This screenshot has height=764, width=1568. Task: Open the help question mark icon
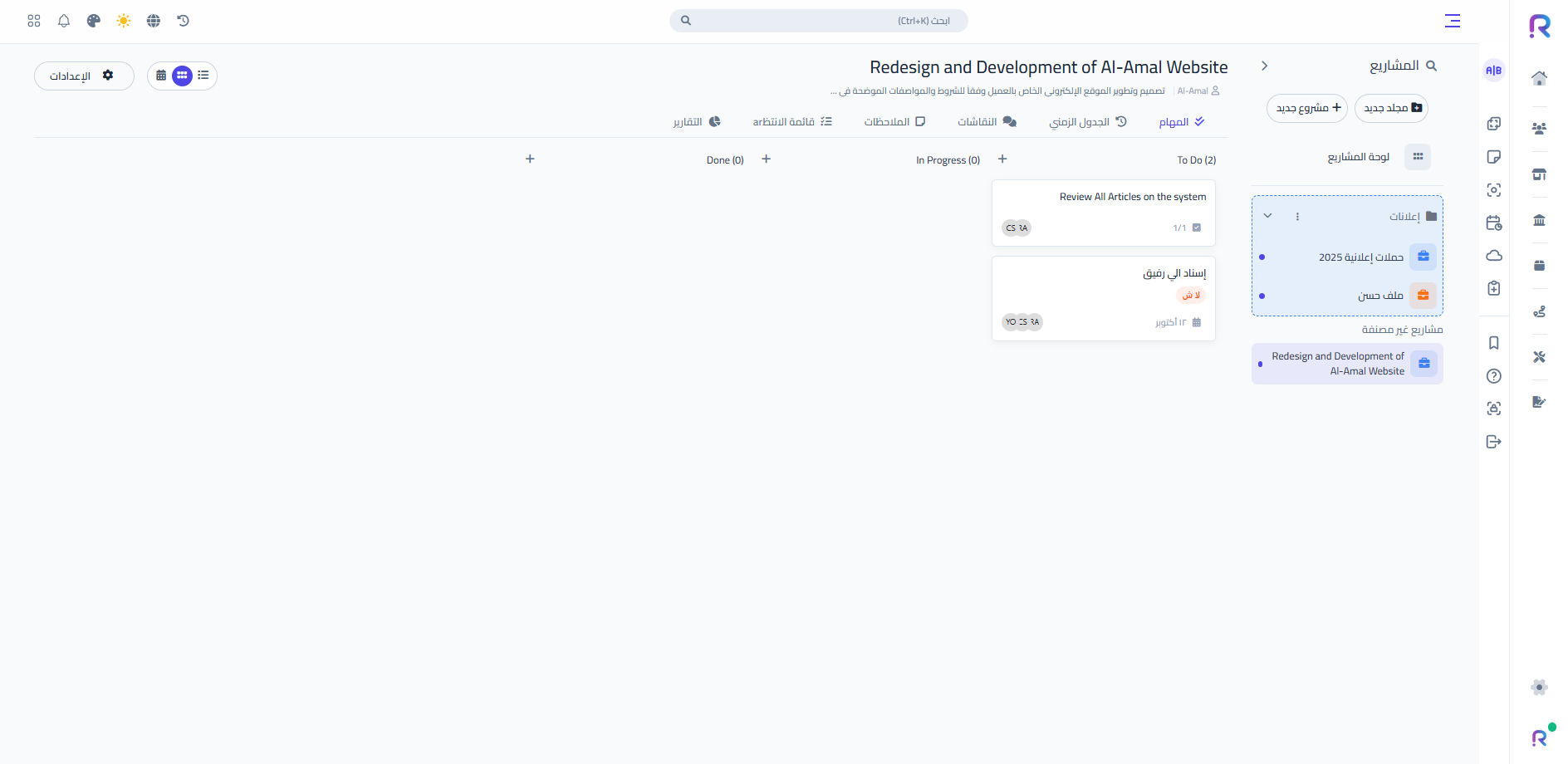[x=1493, y=376]
